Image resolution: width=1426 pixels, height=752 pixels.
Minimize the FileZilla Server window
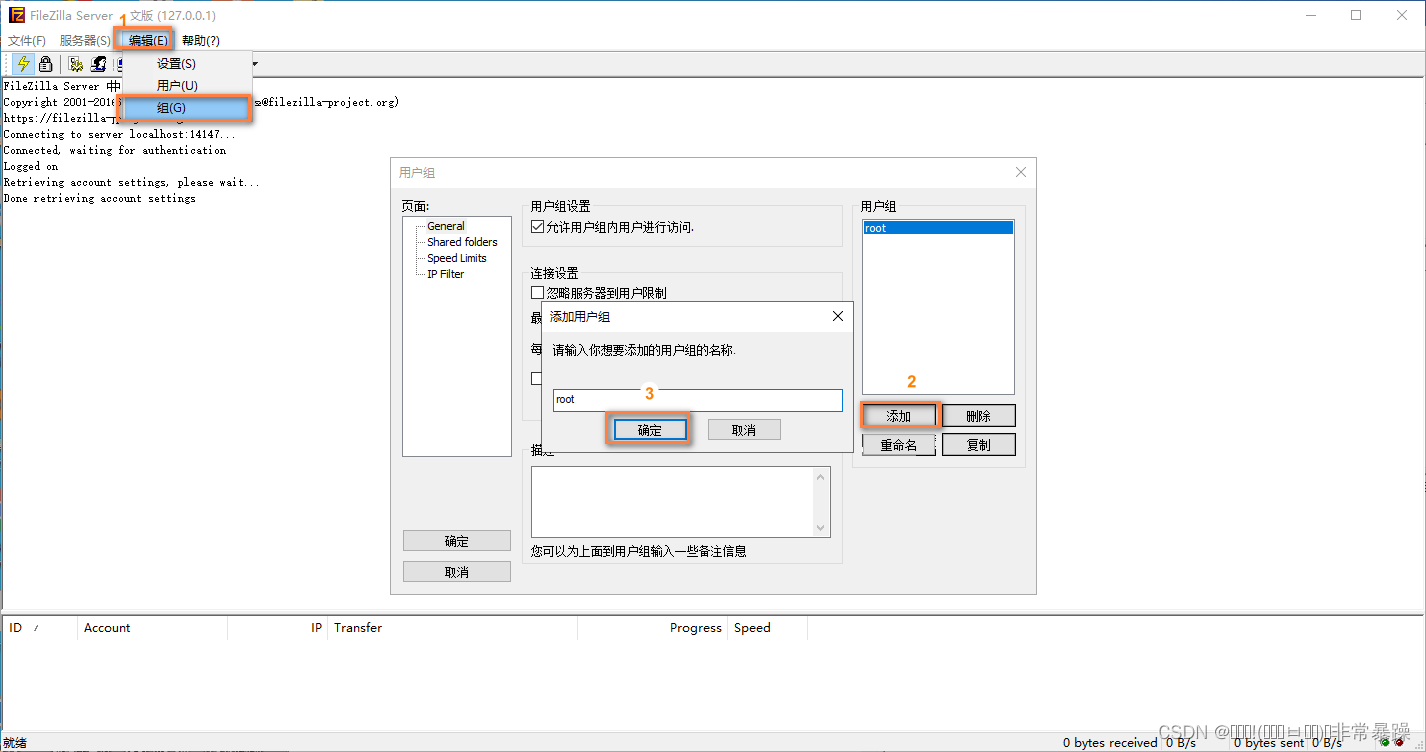1309,15
